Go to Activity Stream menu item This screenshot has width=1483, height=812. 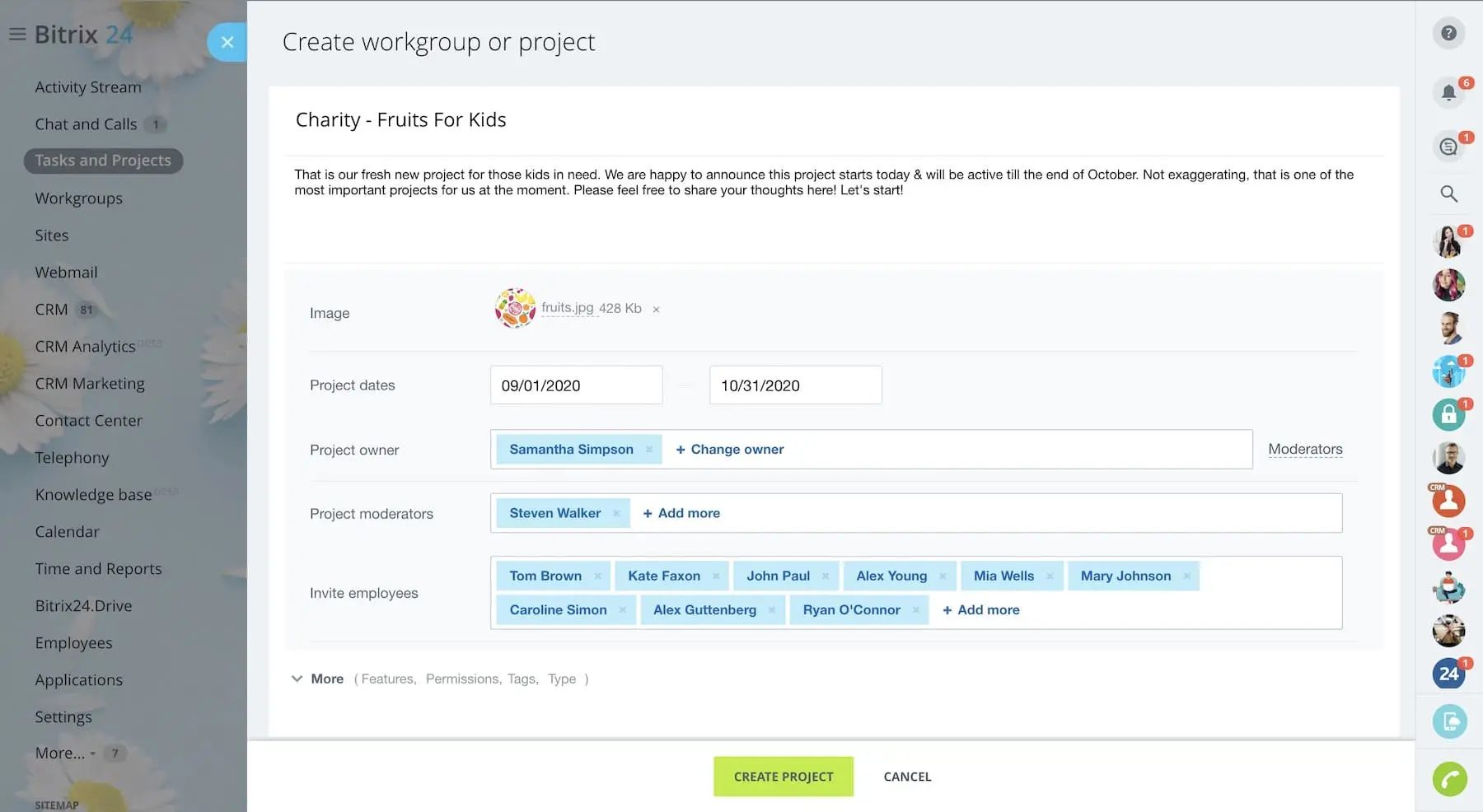point(88,87)
